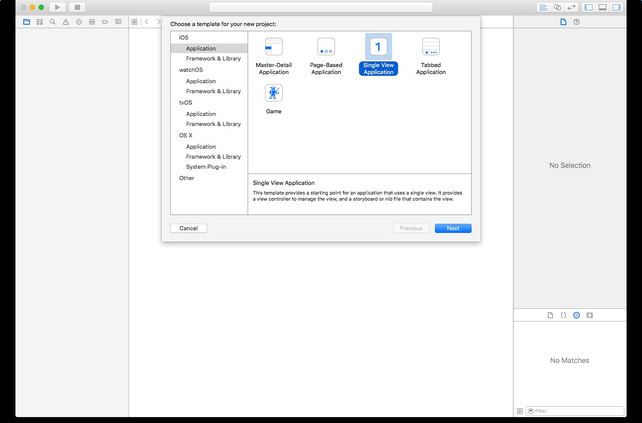Select the Game template
642x423 pixels.
click(x=274, y=99)
